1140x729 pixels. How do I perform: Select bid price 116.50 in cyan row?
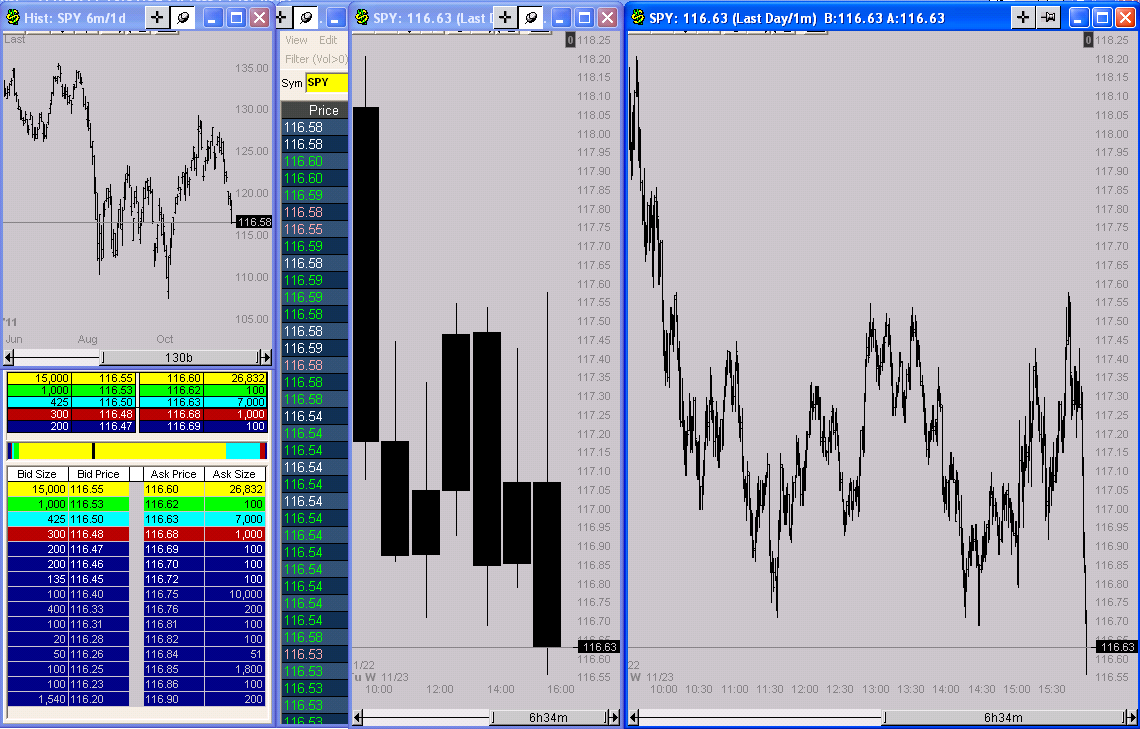(x=99, y=519)
